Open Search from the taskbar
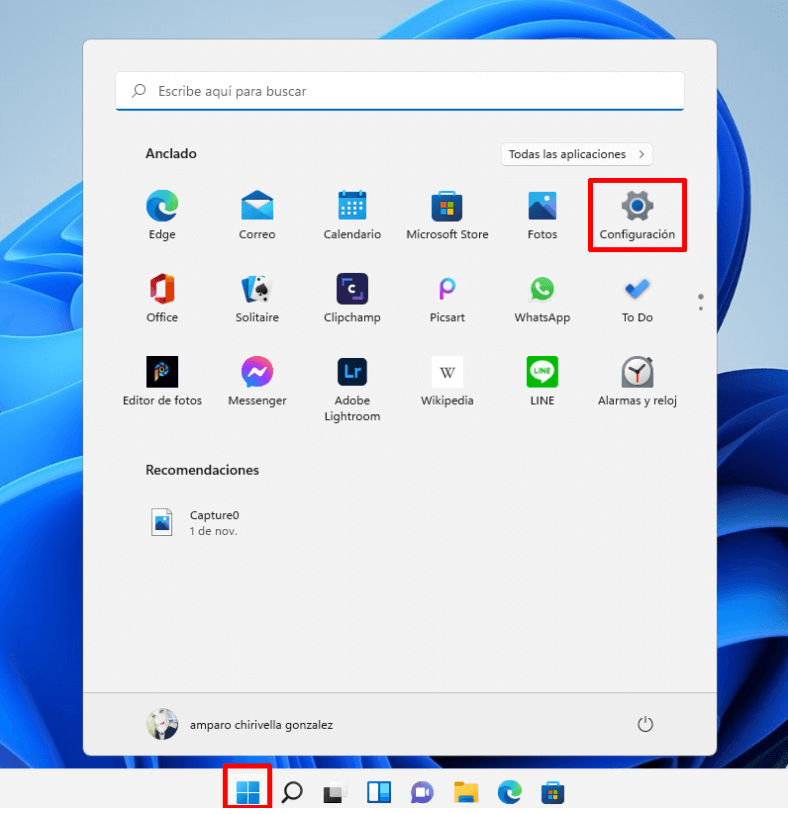 point(292,792)
